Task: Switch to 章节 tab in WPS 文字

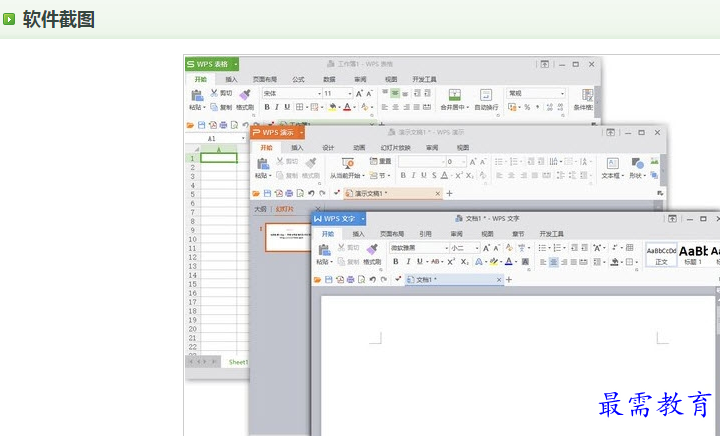Action: pos(518,234)
